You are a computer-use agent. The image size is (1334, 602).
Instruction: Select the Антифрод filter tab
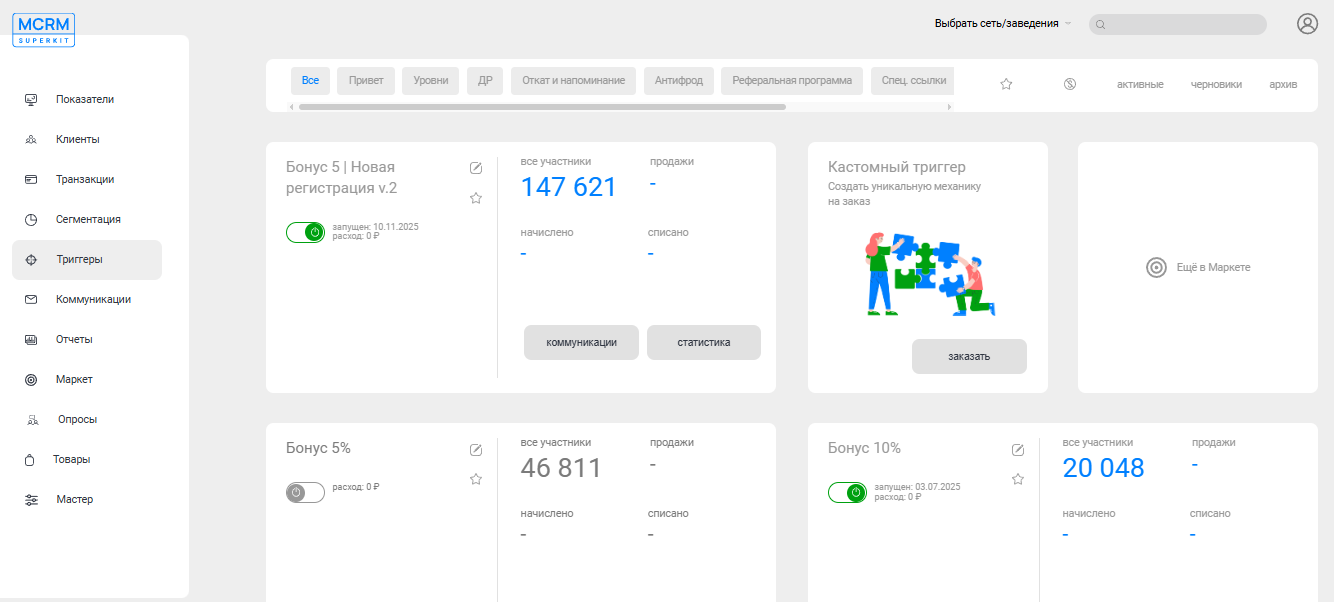[x=679, y=81]
